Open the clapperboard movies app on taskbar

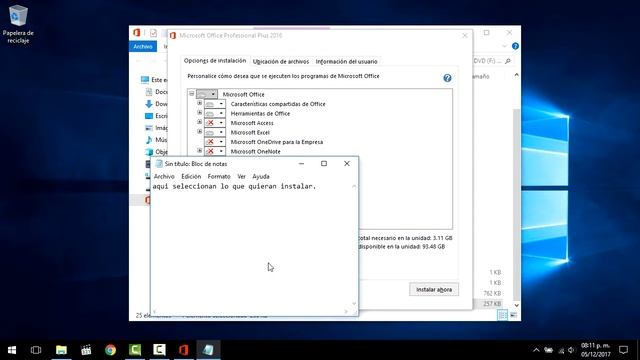click(x=86, y=350)
